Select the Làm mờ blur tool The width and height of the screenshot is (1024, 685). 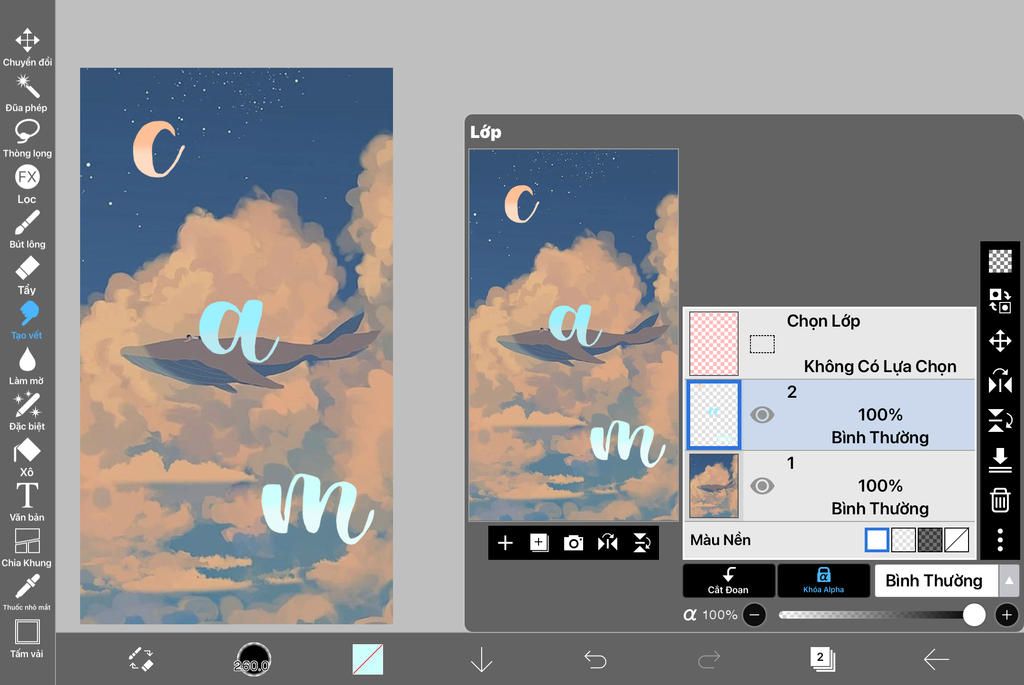[27, 366]
